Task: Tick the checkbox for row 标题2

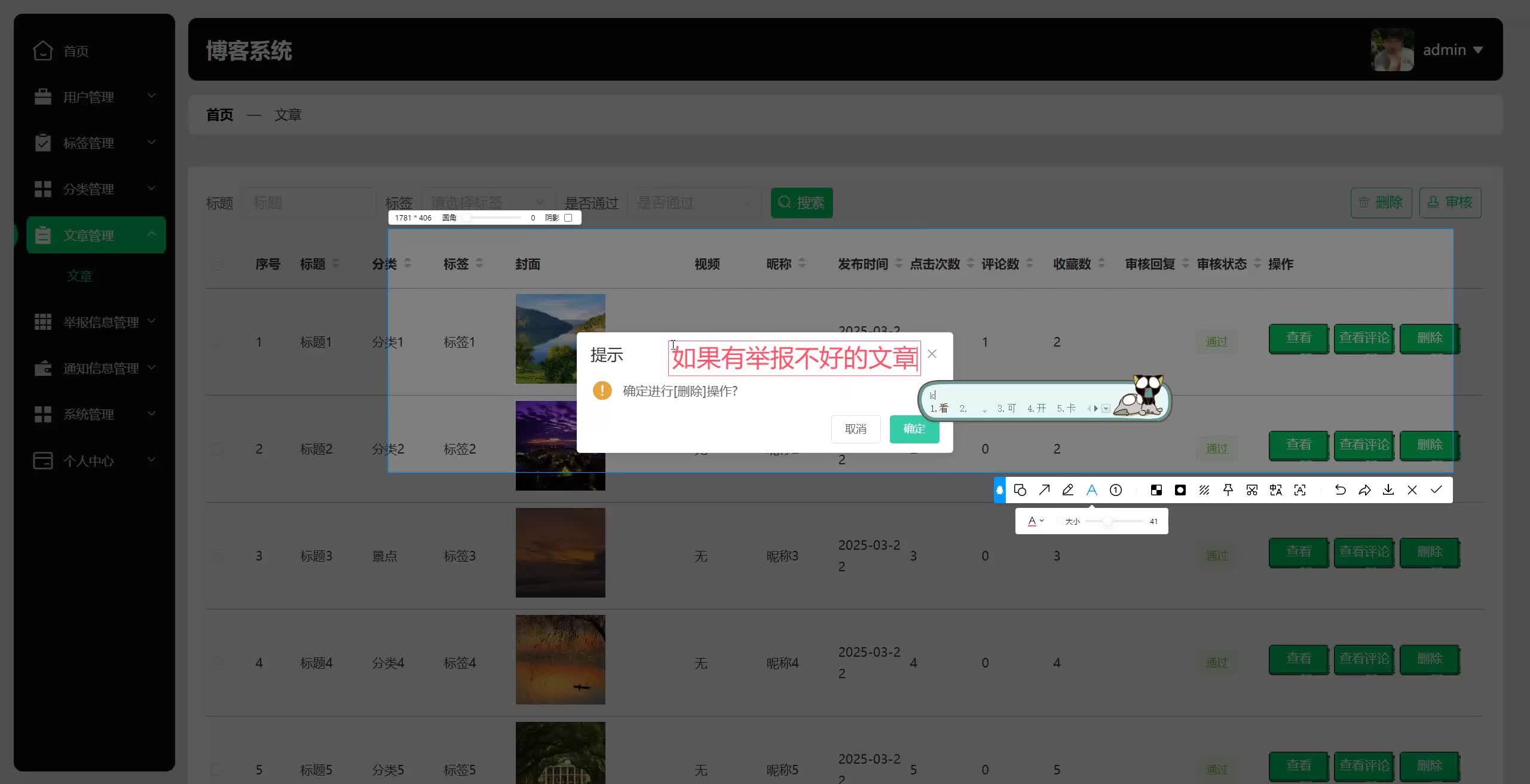Action: (x=217, y=449)
